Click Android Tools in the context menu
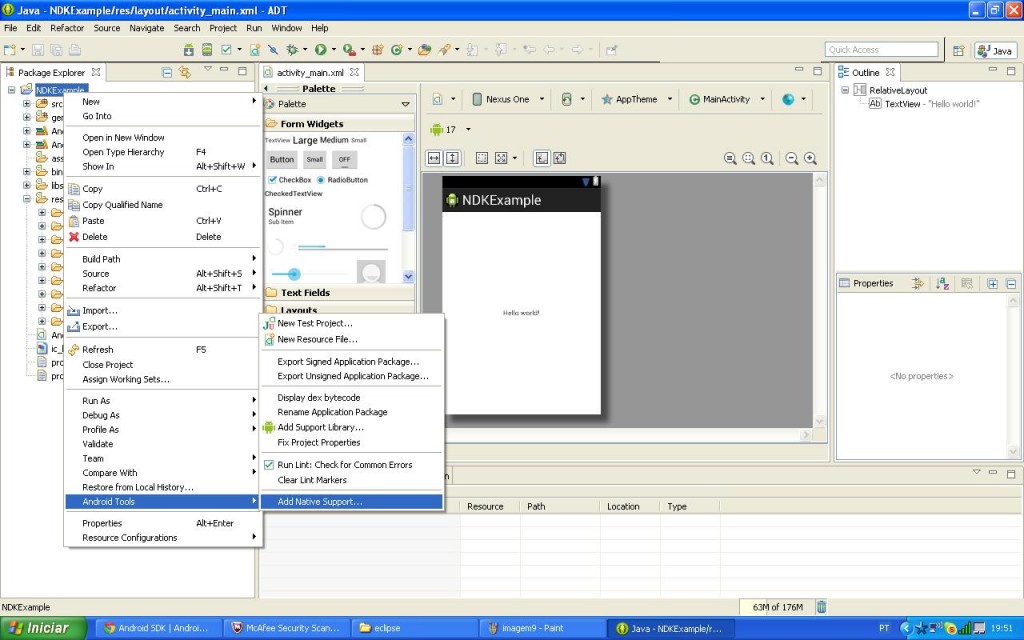1024x640 pixels. pyautogui.click(x=162, y=502)
